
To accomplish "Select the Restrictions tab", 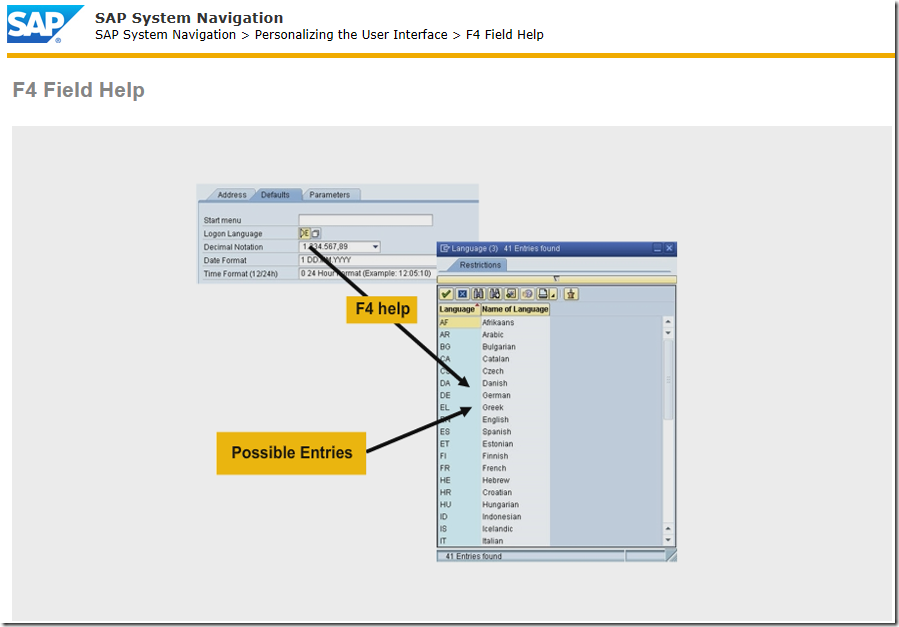I will click(x=480, y=265).
